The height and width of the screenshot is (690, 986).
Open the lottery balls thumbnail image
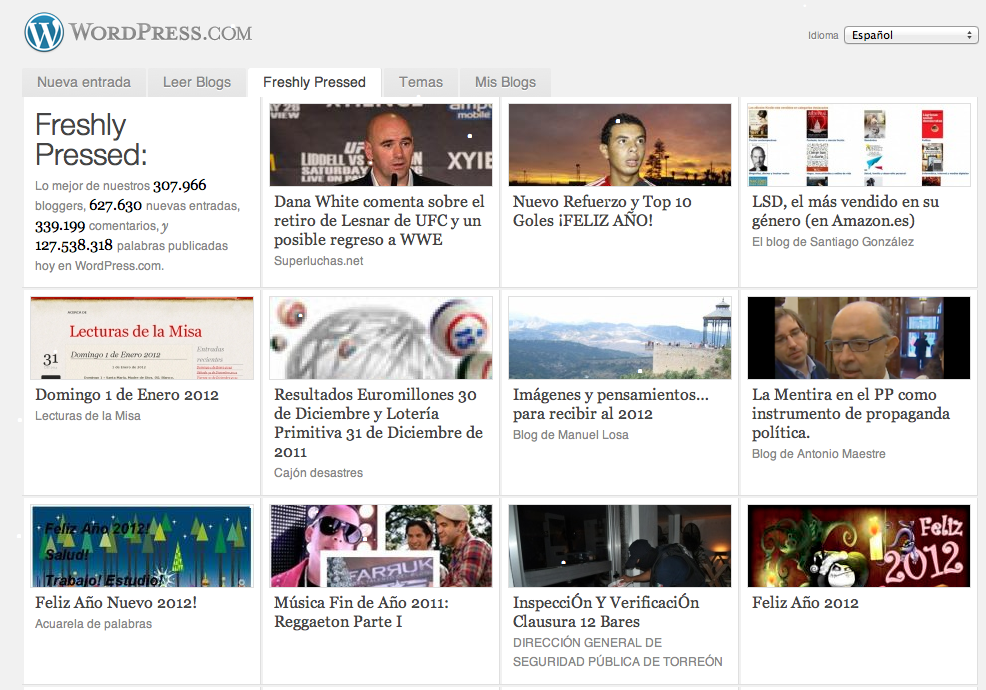point(381,338)
